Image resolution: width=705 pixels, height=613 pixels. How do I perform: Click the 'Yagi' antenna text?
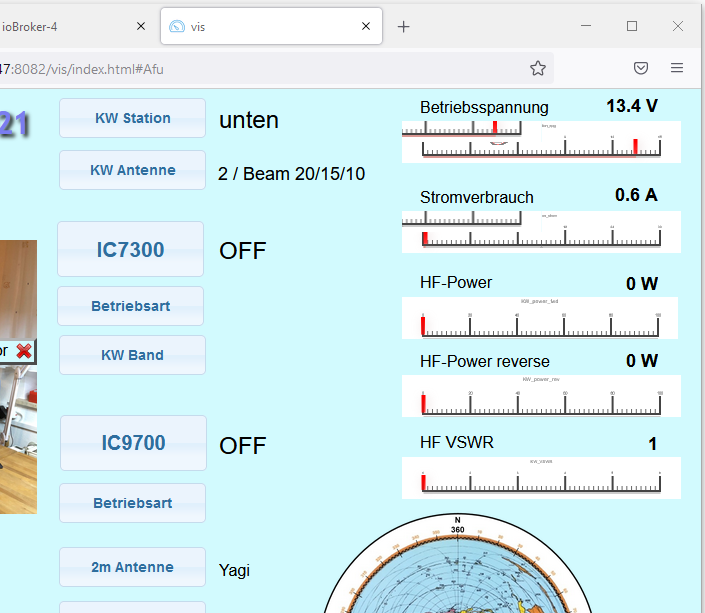[234, 570]
